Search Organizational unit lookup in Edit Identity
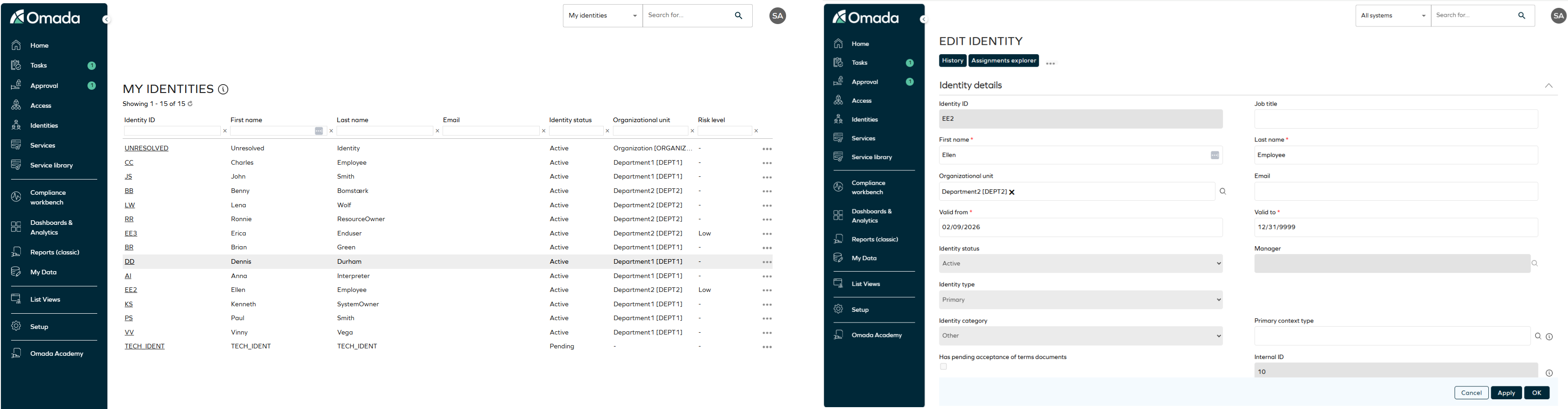The height and width of the screenshot is (409, 1568). coord(1222,192)
